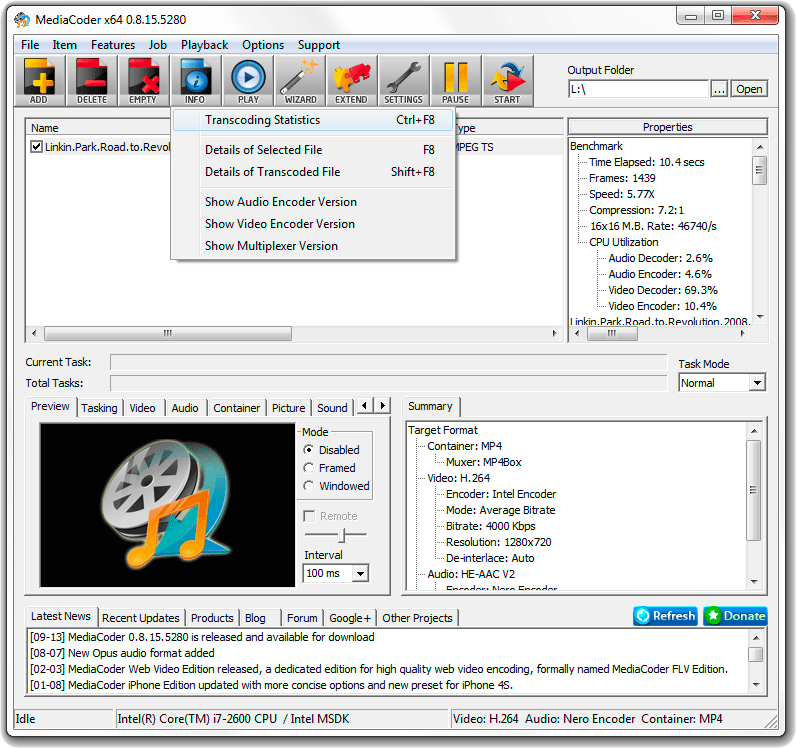Select 'Bitrate: 4000 Kbps' summary row
796x748 pixels.
(x=490, y=527)
